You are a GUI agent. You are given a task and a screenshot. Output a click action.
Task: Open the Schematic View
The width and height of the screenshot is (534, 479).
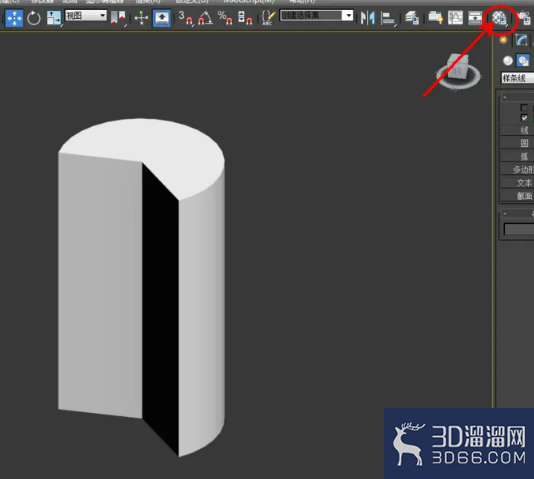tap(475, 18)
